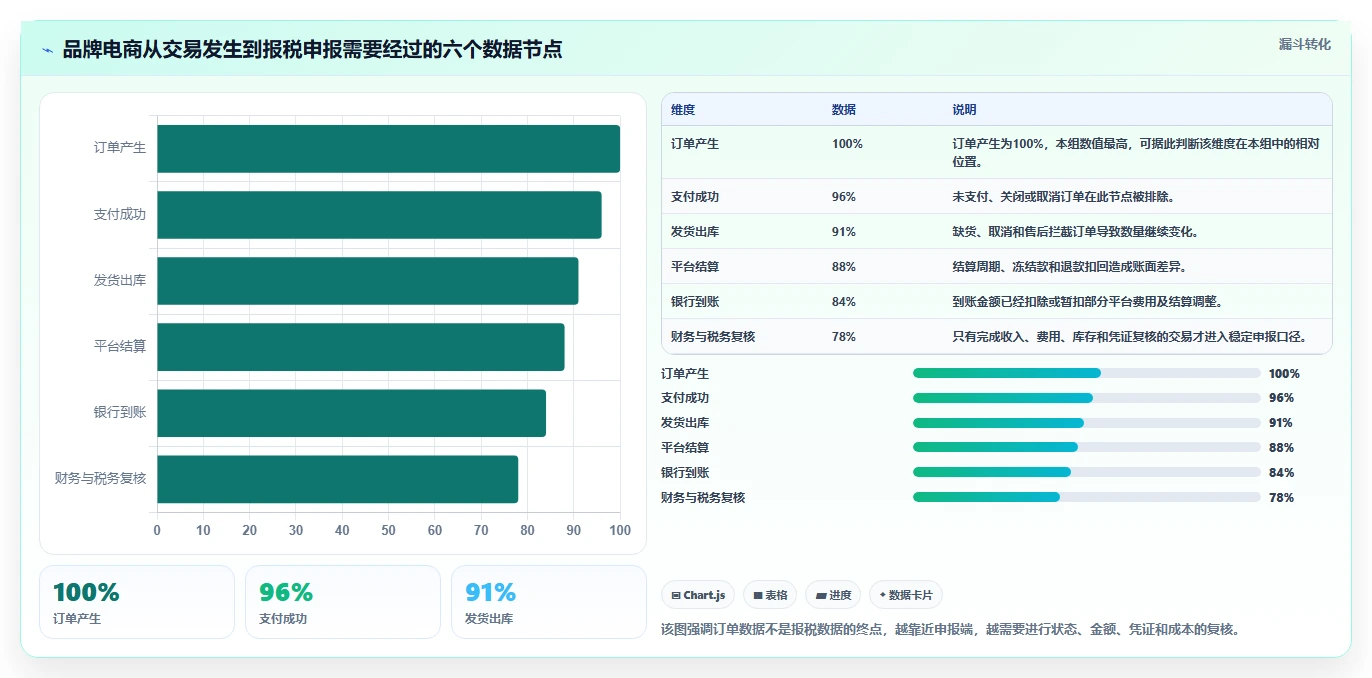
Task: Click the 91% 发货出库 stat card
Action: point(549,602)
